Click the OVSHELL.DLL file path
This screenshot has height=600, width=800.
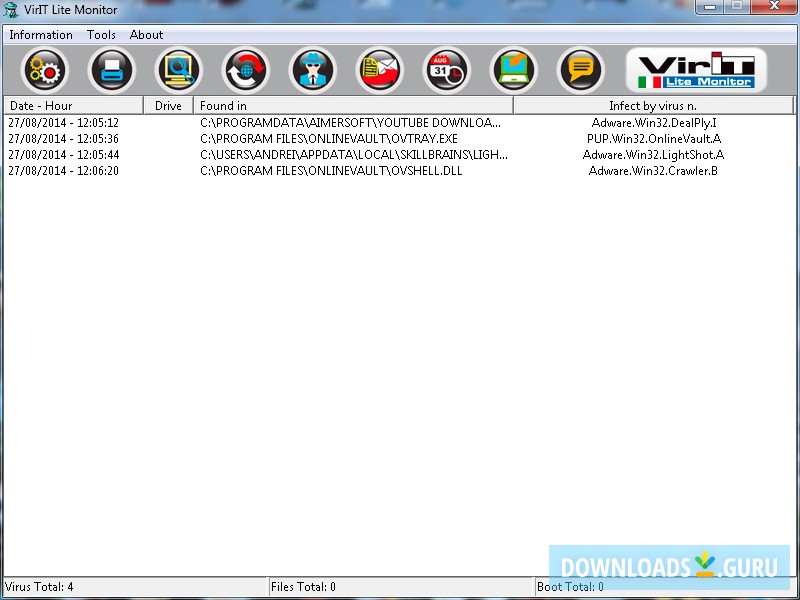[x=331, y=171]
